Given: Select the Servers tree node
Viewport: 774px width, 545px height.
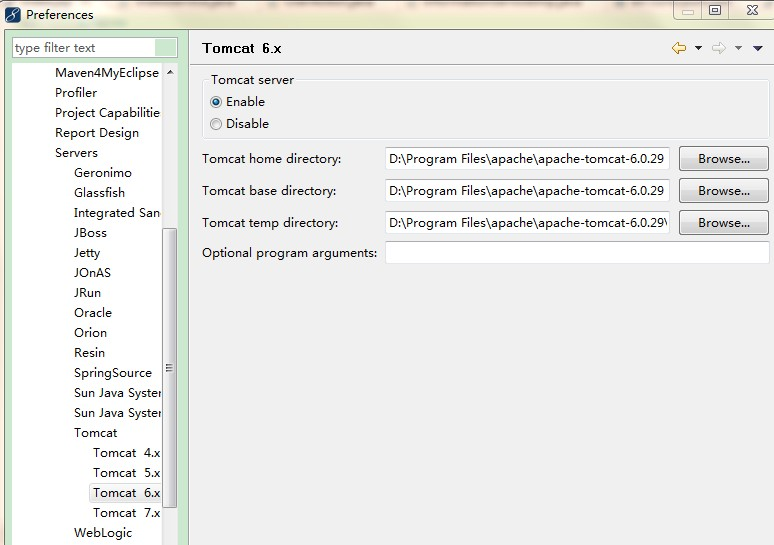Looking at the screenshot, I should pyautogui.click(x=77, y=153).
